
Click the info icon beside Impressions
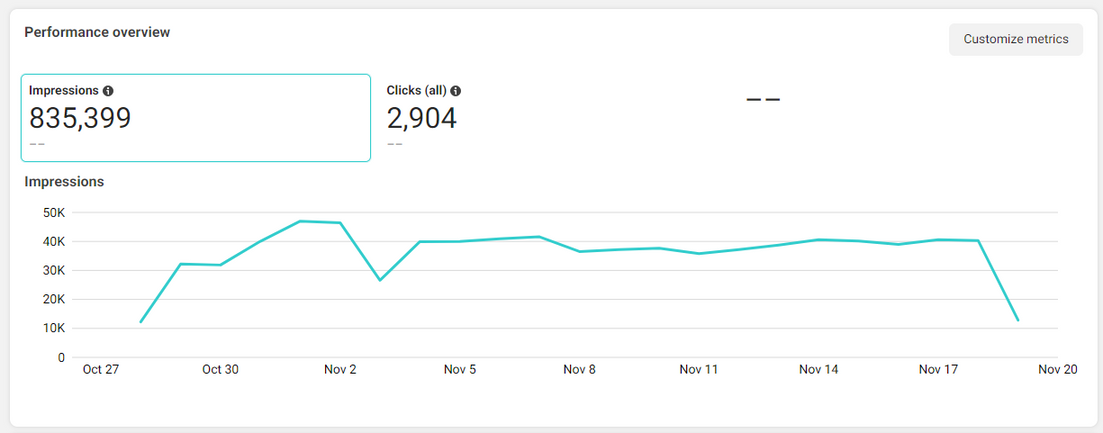tap(108, 91)
